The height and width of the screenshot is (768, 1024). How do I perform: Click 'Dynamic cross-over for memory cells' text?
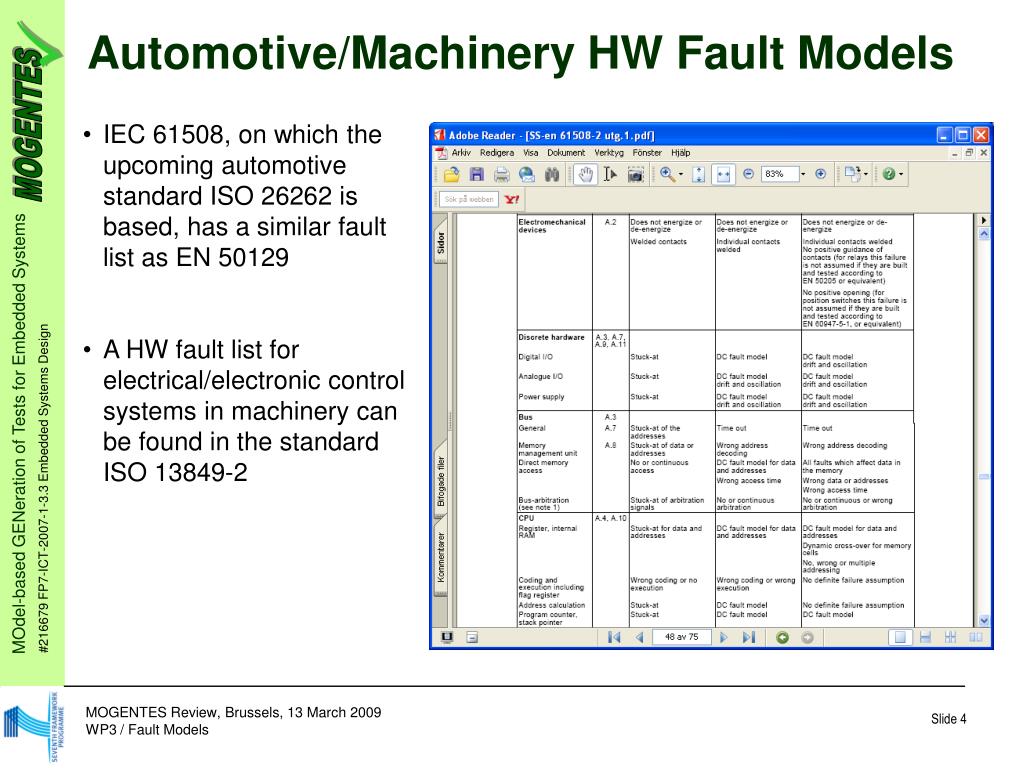point(857,549)
